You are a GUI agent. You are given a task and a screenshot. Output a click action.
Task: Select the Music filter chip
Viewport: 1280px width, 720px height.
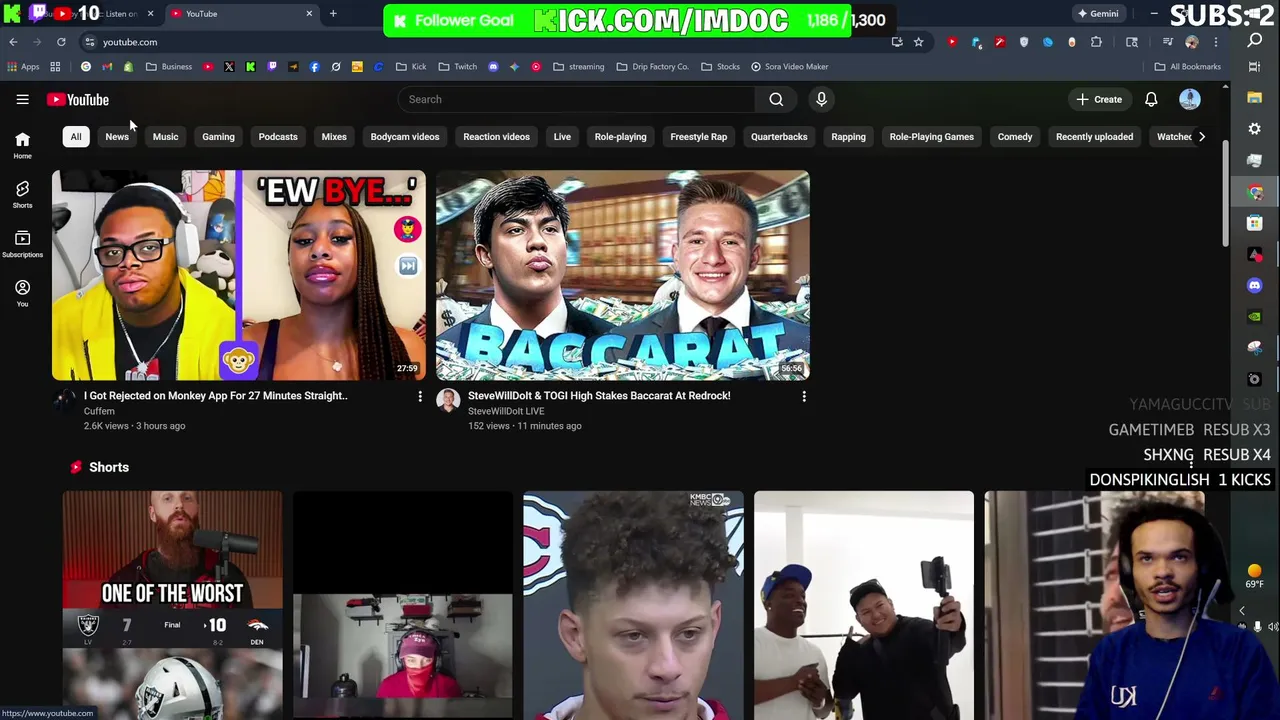[x=165, y=137]
